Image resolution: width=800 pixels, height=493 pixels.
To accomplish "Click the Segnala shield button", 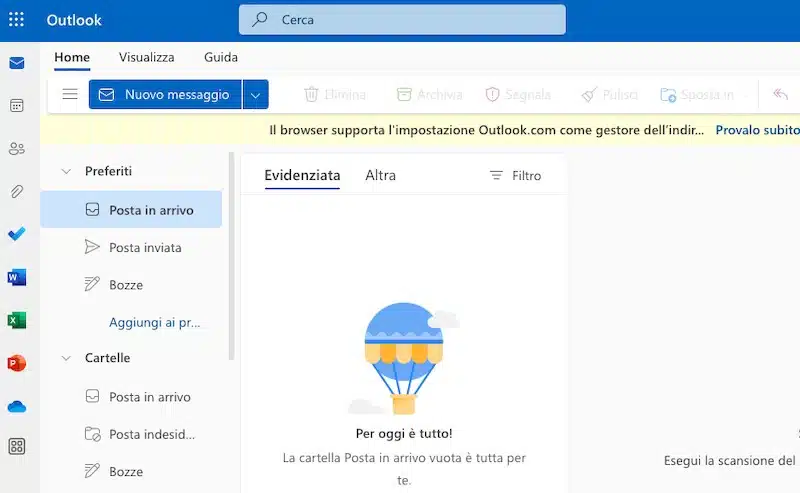I will 518,94.
